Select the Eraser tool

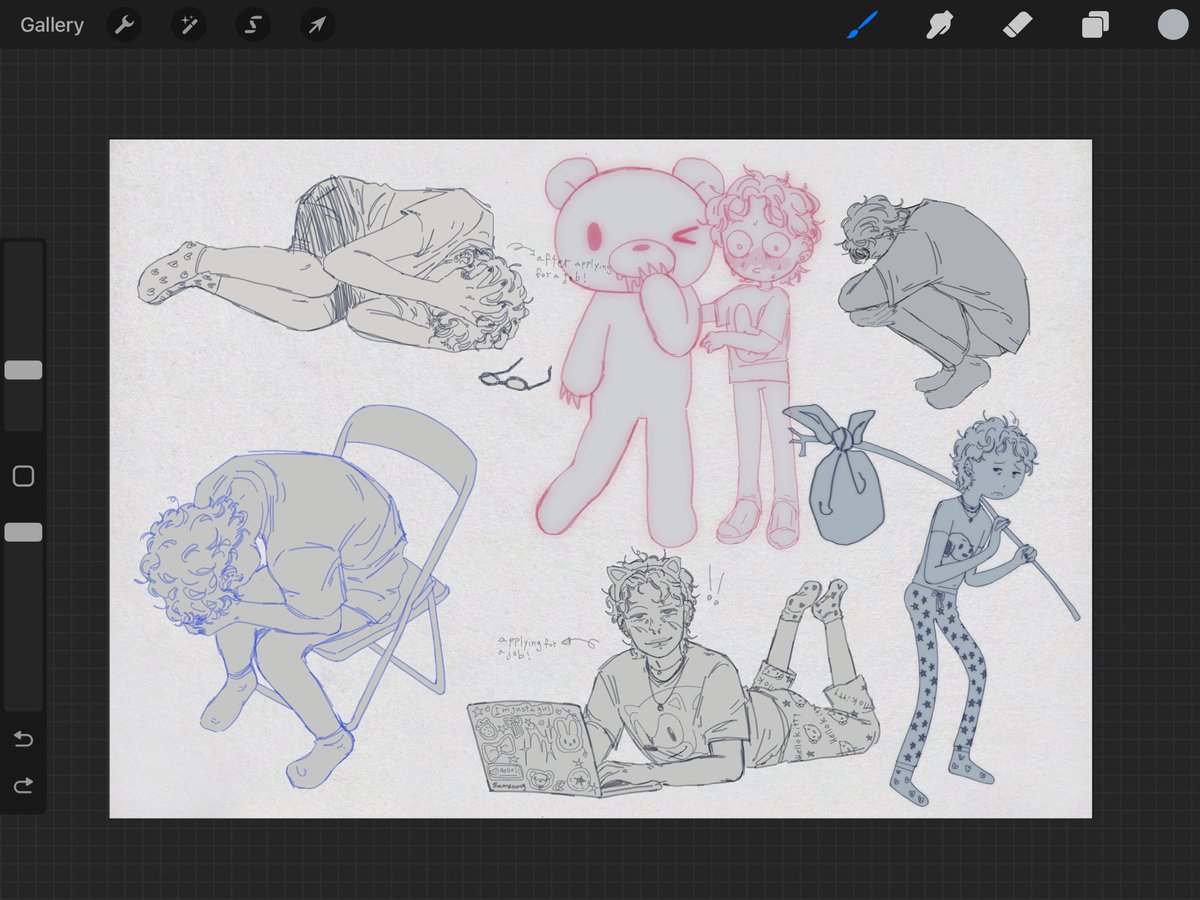coord(1017,25)
